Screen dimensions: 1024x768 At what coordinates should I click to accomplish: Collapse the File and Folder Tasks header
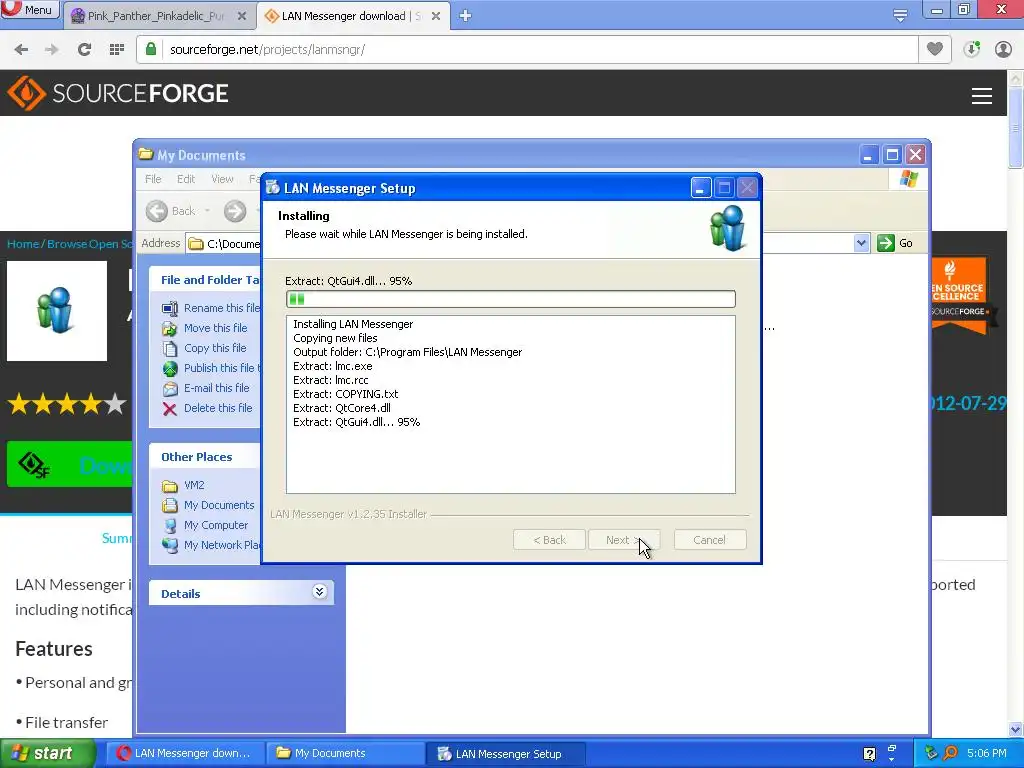(205, 280)
